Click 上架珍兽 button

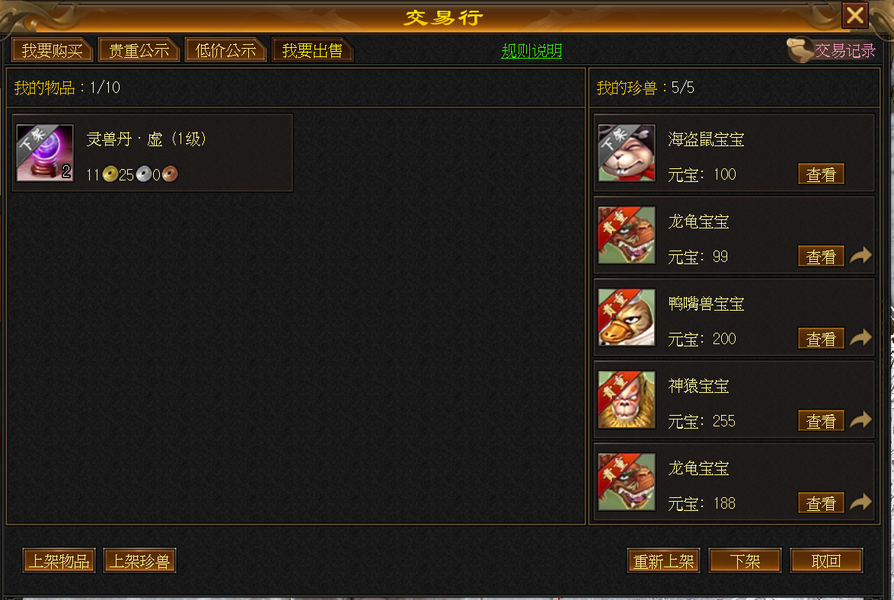(140, 561)
